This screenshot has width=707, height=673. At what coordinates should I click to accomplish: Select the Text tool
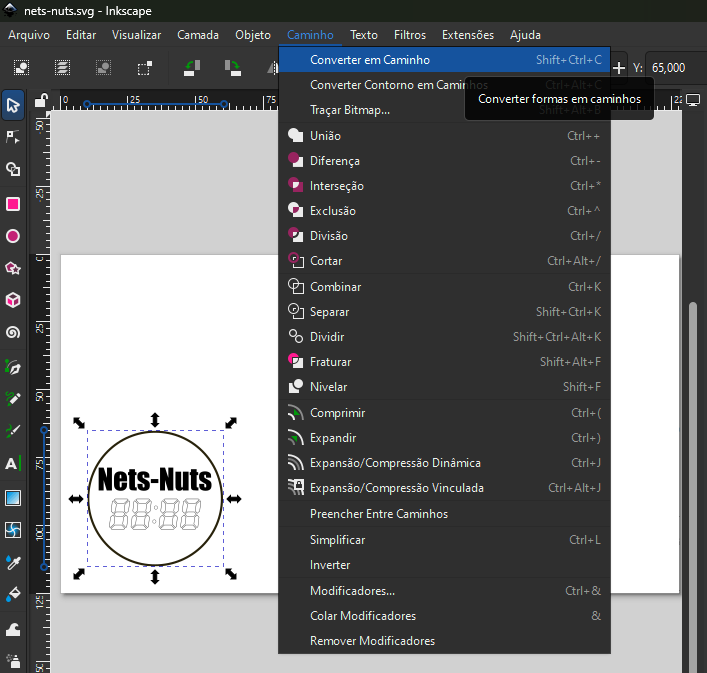coord(13,464)
